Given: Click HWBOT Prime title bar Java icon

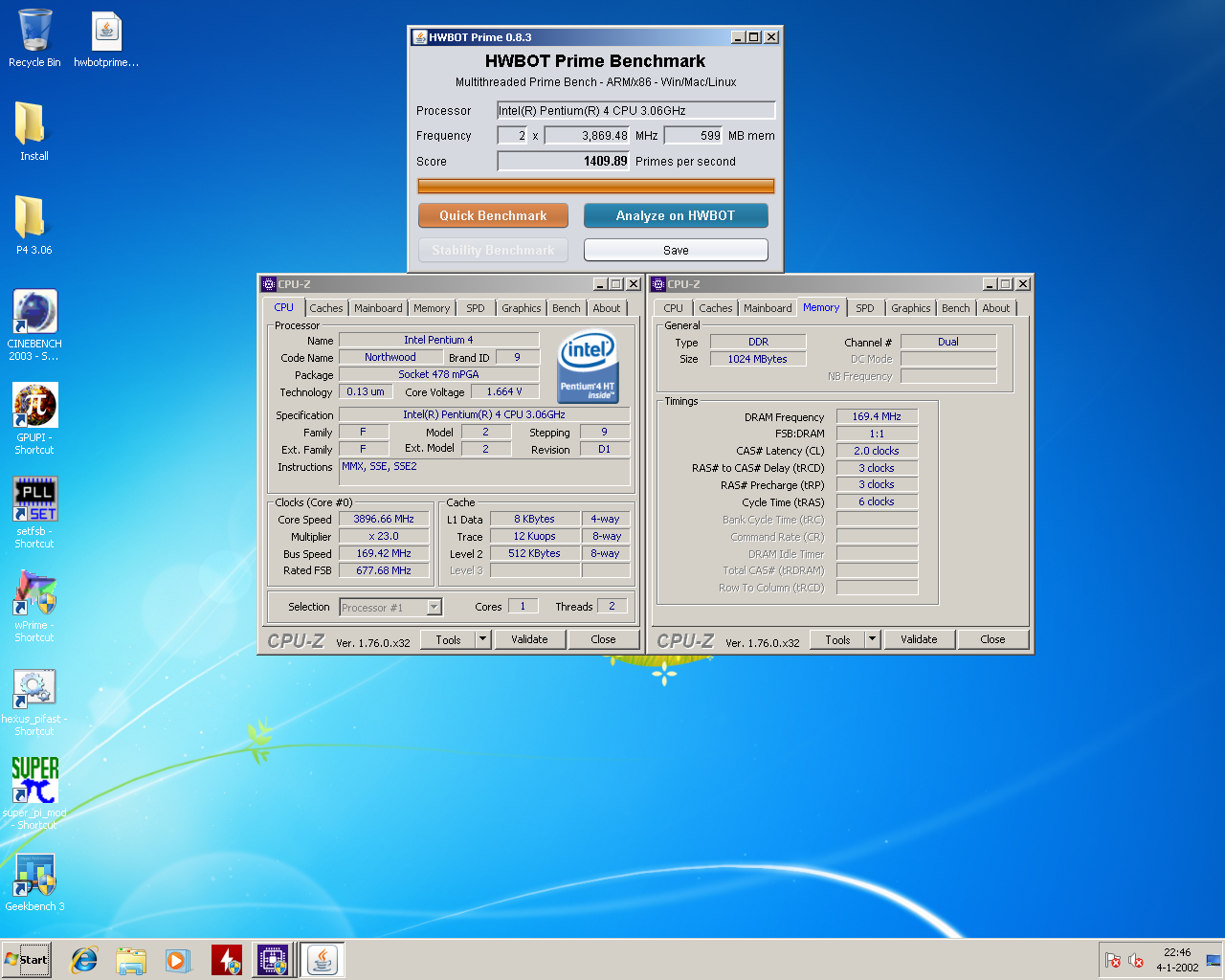Looking at the screenshot, I should (x=419, y=37).
